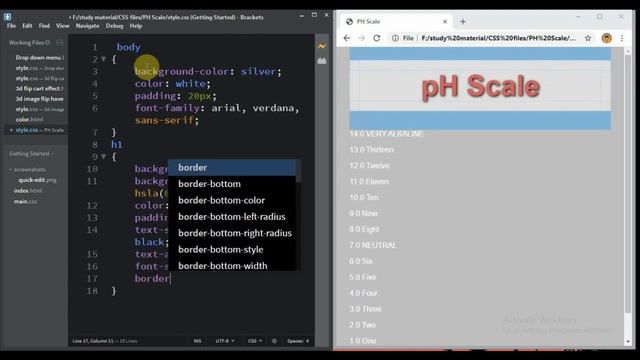Open quick-edit.png in file tree
Image resolution: width=640 pixels, height=360 pixels.
point(37,180)
